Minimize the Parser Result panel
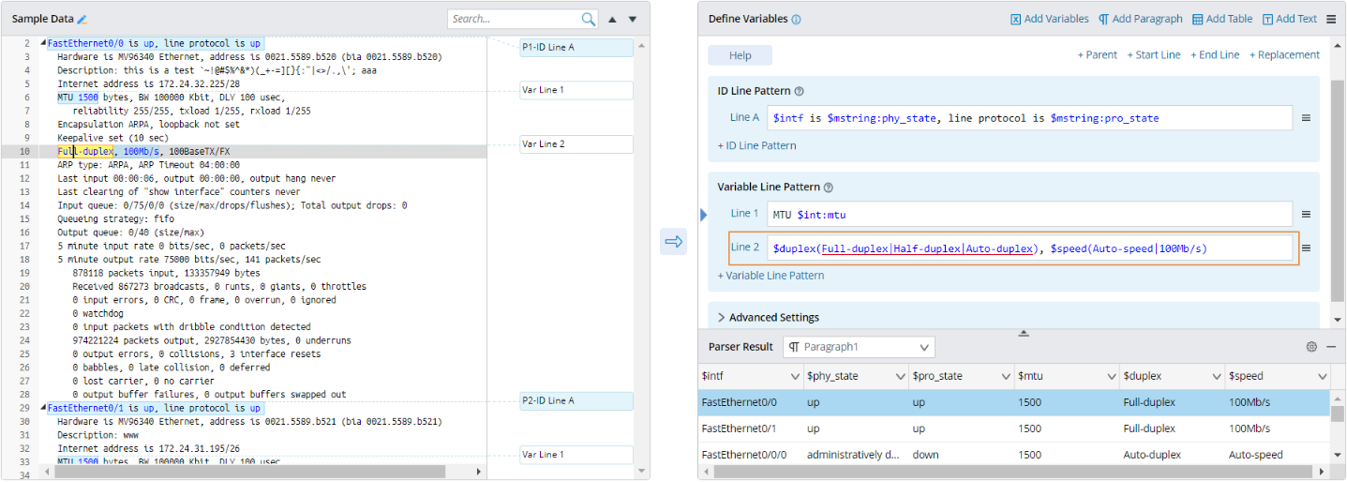Screen dimensions: 1347x482 point(1331,347)
